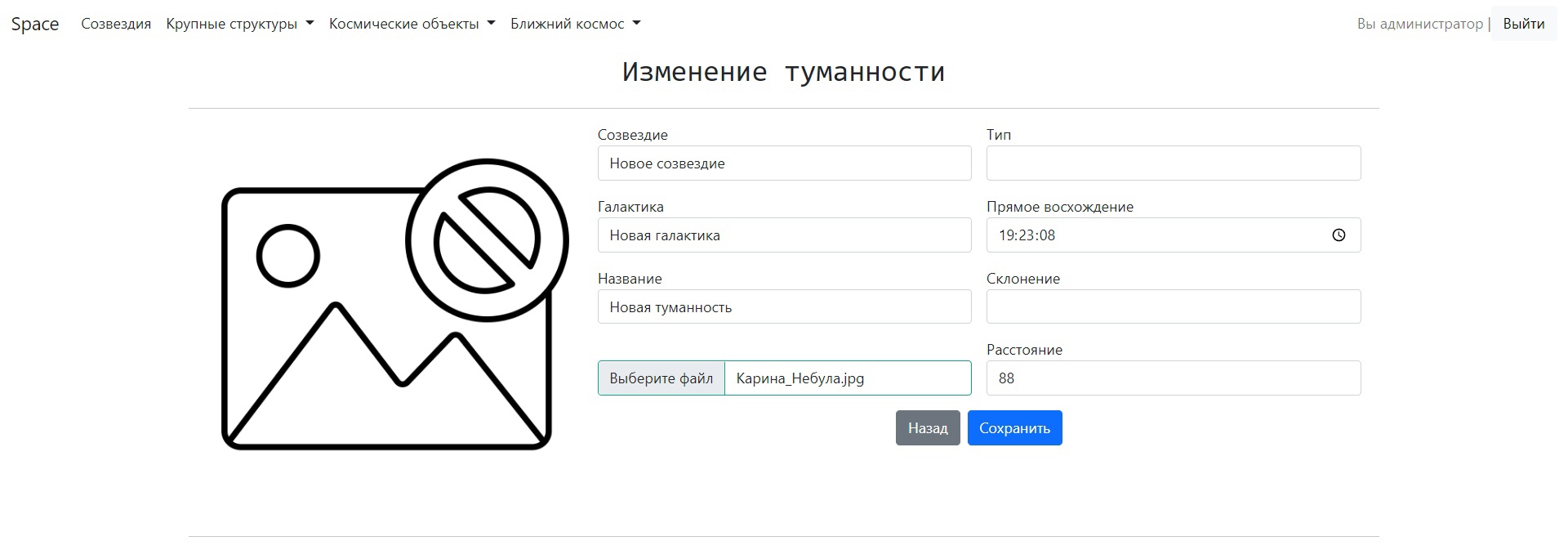Click the Название field with Новая туманность
Screen dimensions: 1568x559
pyautogui.click(x=785, y=307)
